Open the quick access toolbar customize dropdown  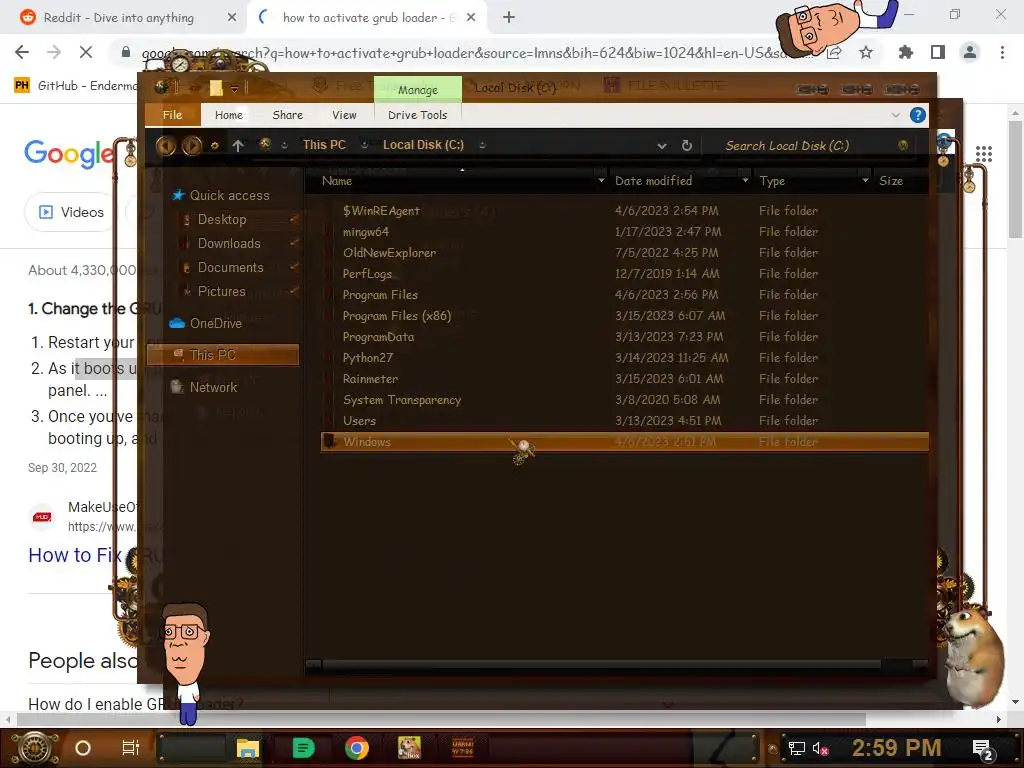pyautogui.click(x=234, y=88)
